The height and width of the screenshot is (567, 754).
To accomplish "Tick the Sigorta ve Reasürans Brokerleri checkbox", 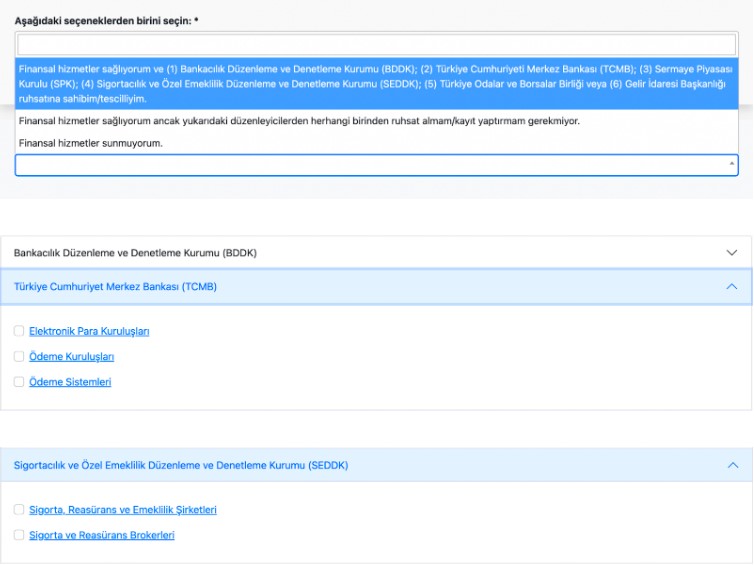I will click(19, 535).
